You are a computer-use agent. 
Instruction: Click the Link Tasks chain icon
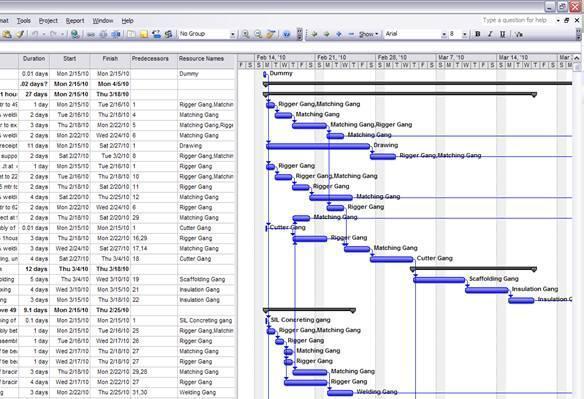point(91,34)
